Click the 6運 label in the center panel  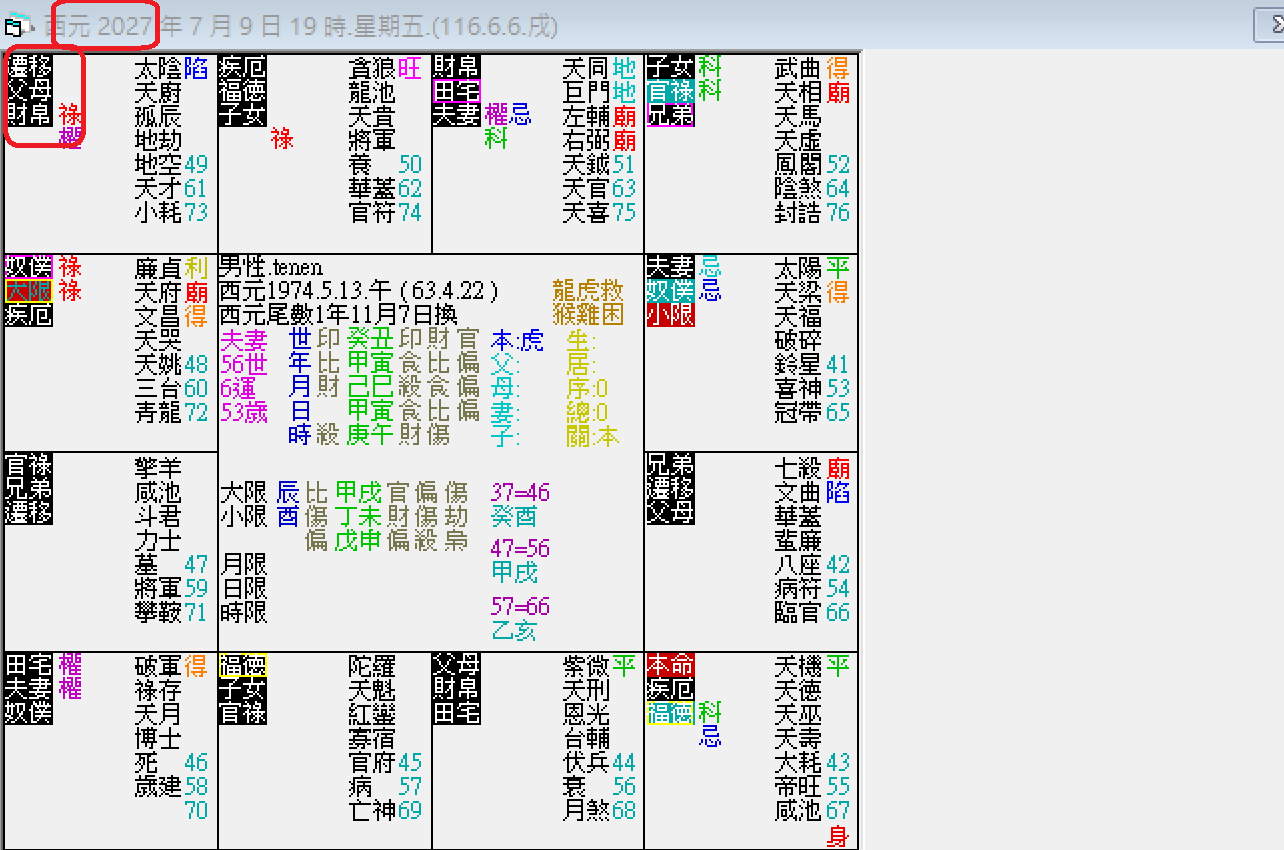click(x=237, y=387)
